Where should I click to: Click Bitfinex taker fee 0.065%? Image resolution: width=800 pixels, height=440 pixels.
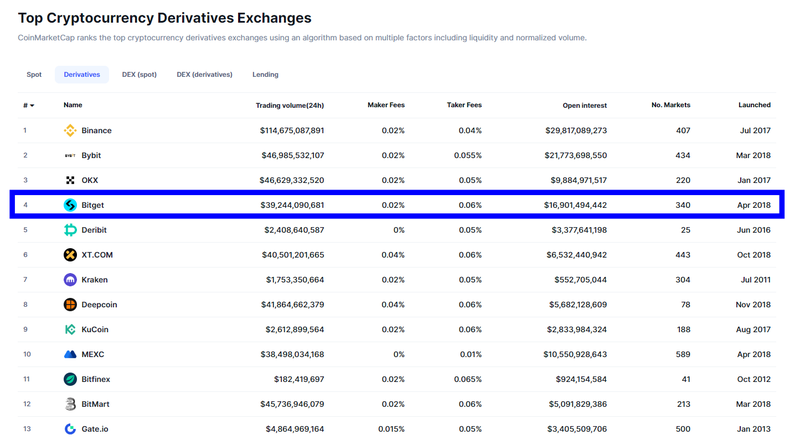468,379
